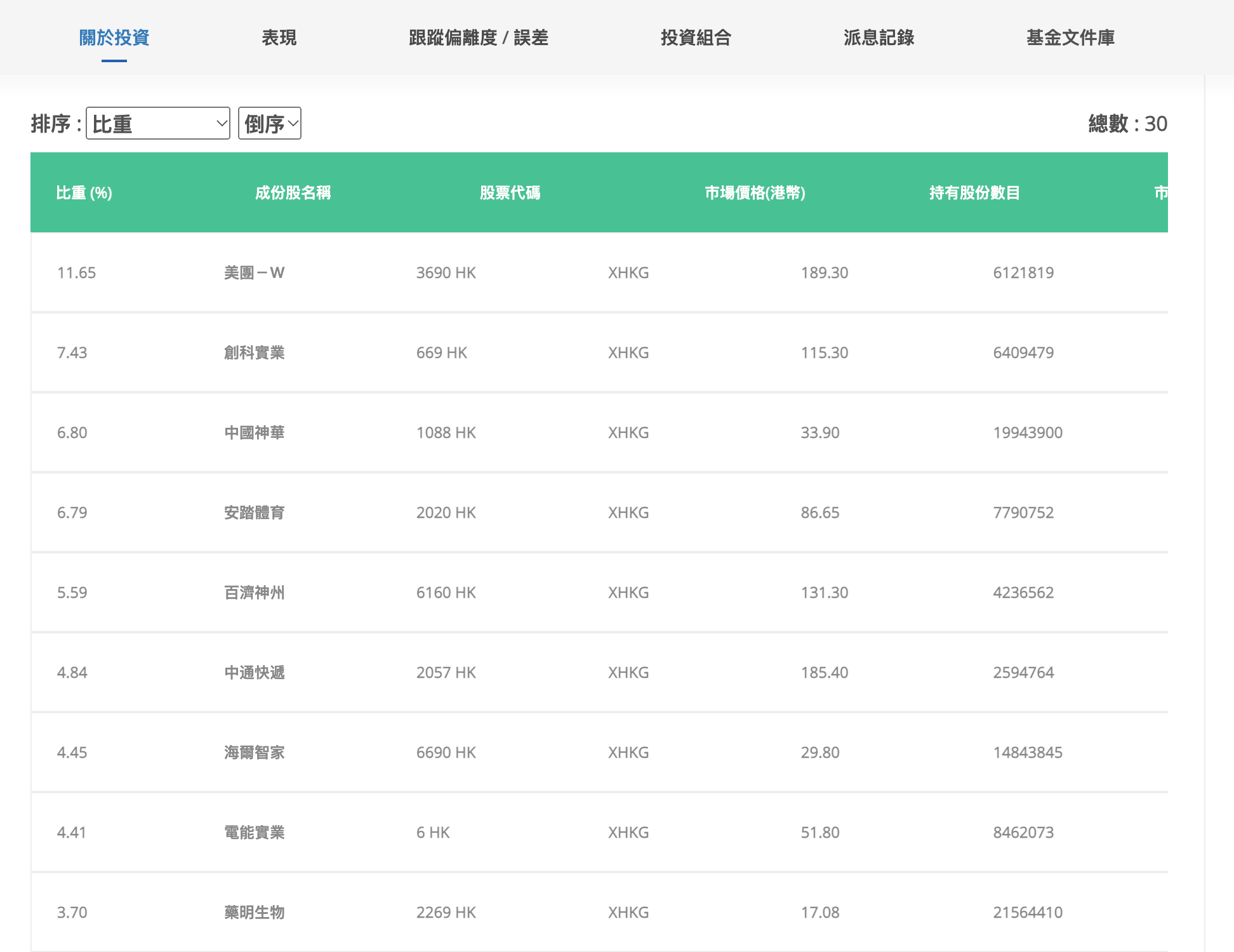
Task: Click the 2269 HK stock code
Action: (446, 913)
